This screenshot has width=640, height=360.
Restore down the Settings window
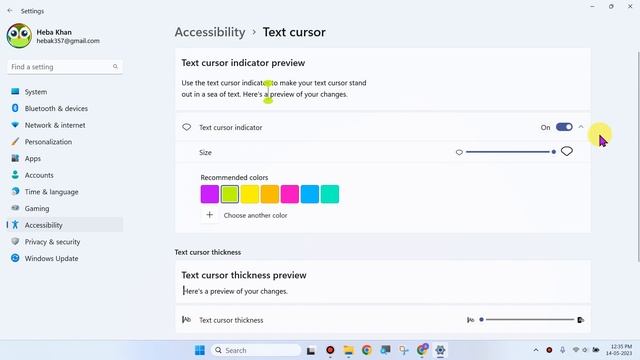(611, 7)
